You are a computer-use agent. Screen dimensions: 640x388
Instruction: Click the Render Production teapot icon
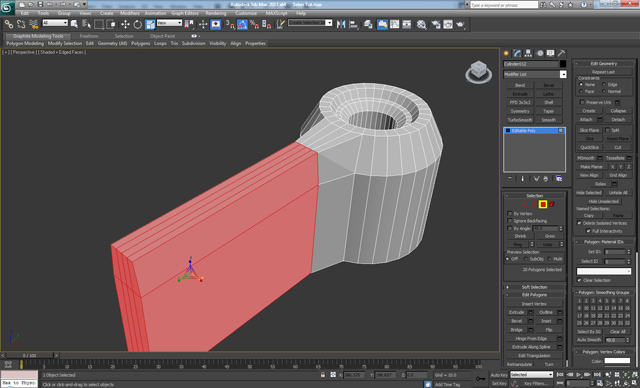[x=460, y=24]
